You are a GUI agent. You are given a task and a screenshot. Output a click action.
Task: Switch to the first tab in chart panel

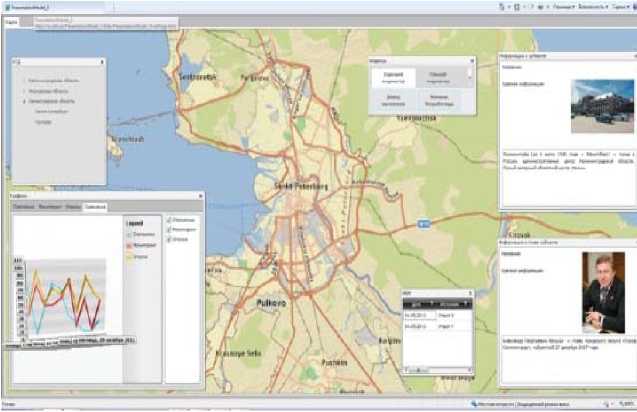click(x=23, y=207)
